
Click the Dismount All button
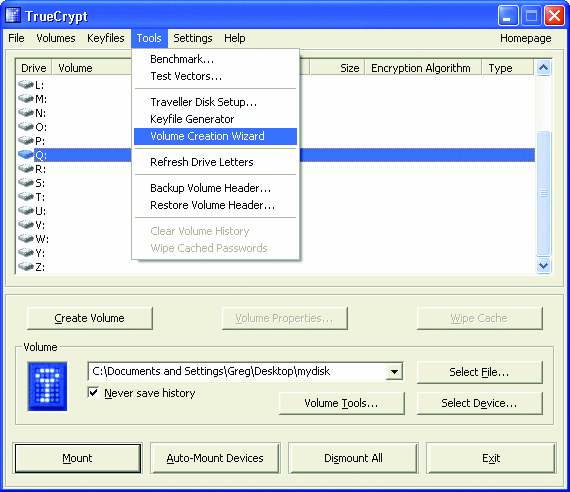pos(353,458)
